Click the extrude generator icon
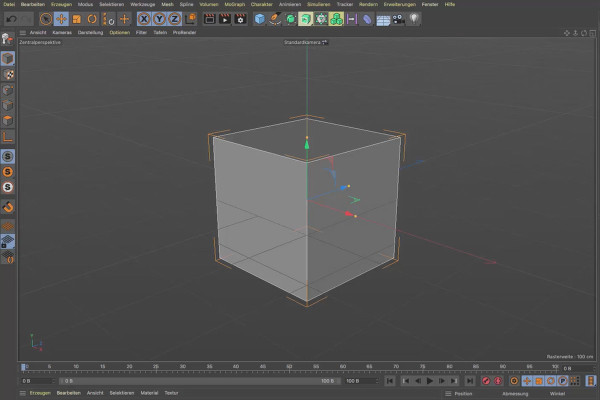This screenshot has height=400, width=600. coord(305,19)
